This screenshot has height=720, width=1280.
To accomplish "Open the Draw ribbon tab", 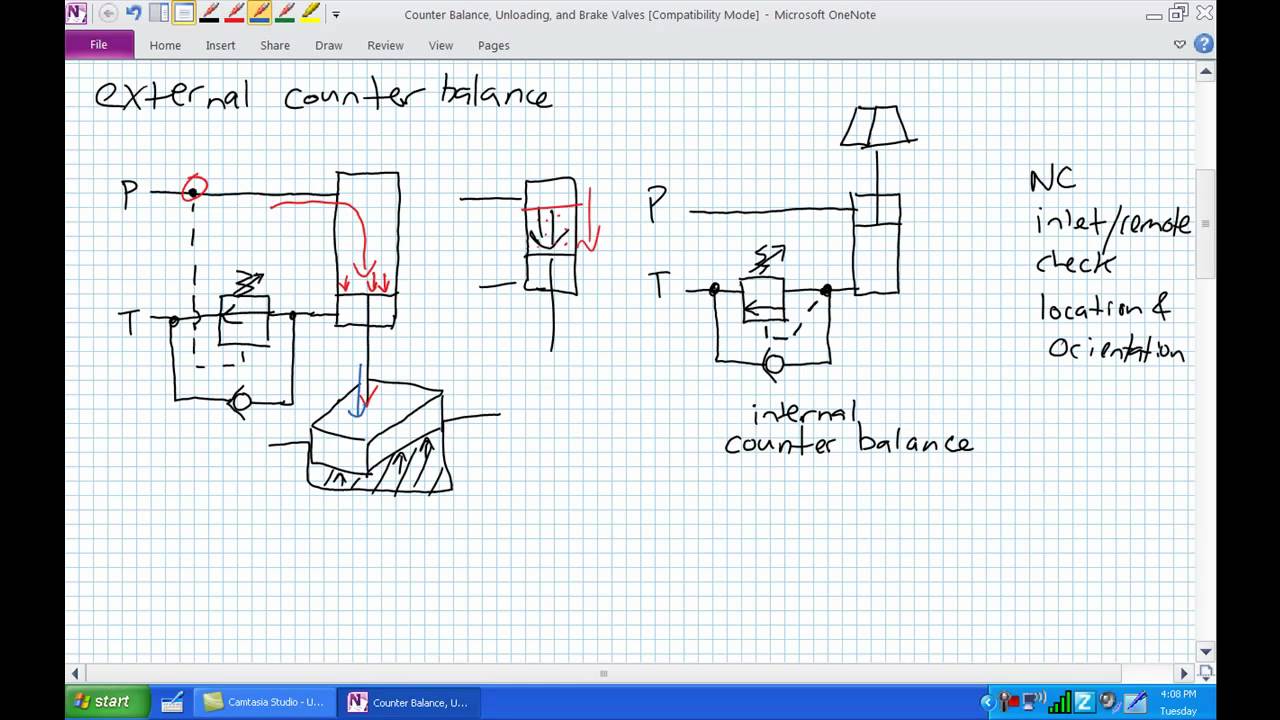I will coord(329,45).
